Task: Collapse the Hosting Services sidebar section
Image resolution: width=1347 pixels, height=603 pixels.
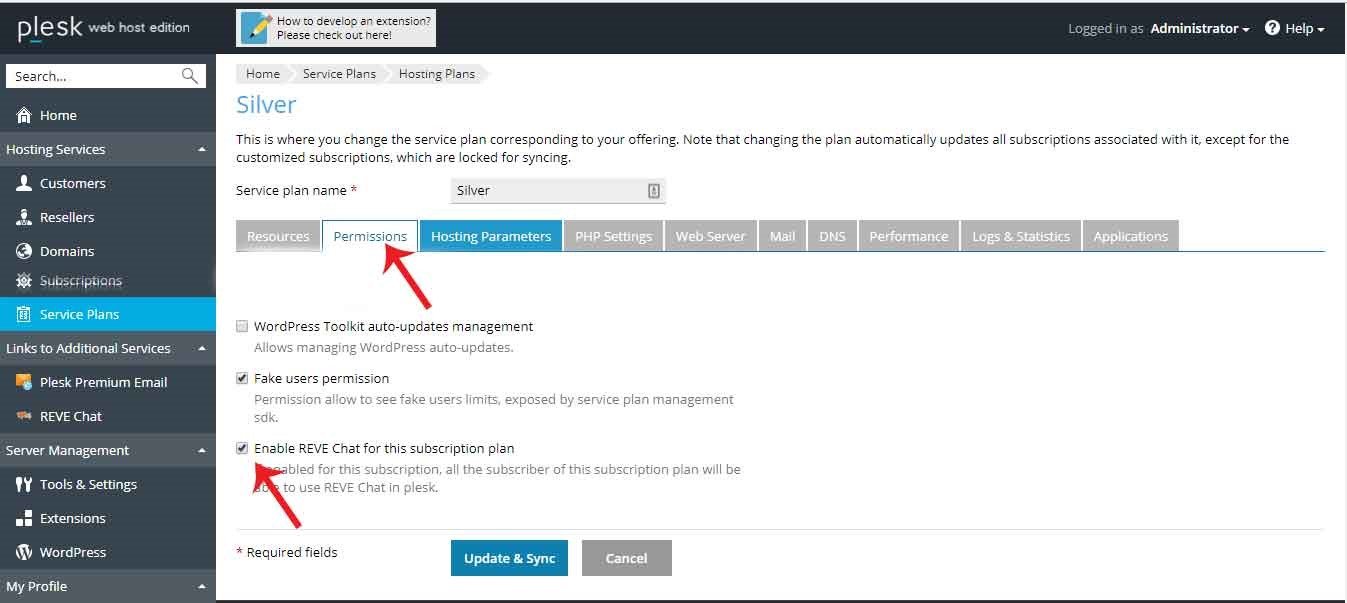Action: point(202,150)
